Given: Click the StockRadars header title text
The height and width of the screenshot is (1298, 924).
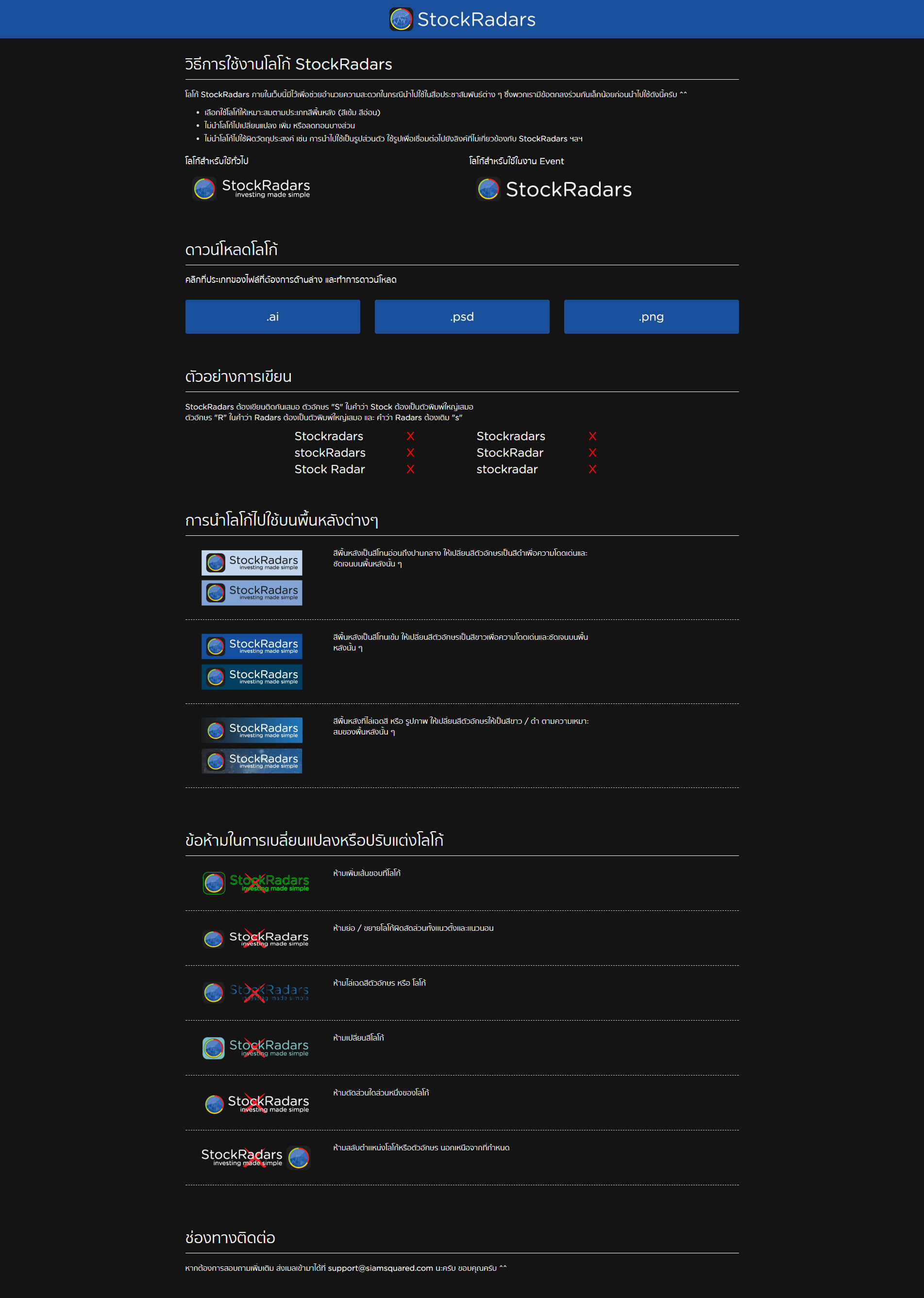Looking at the screenshot, I should coord(476,19).
